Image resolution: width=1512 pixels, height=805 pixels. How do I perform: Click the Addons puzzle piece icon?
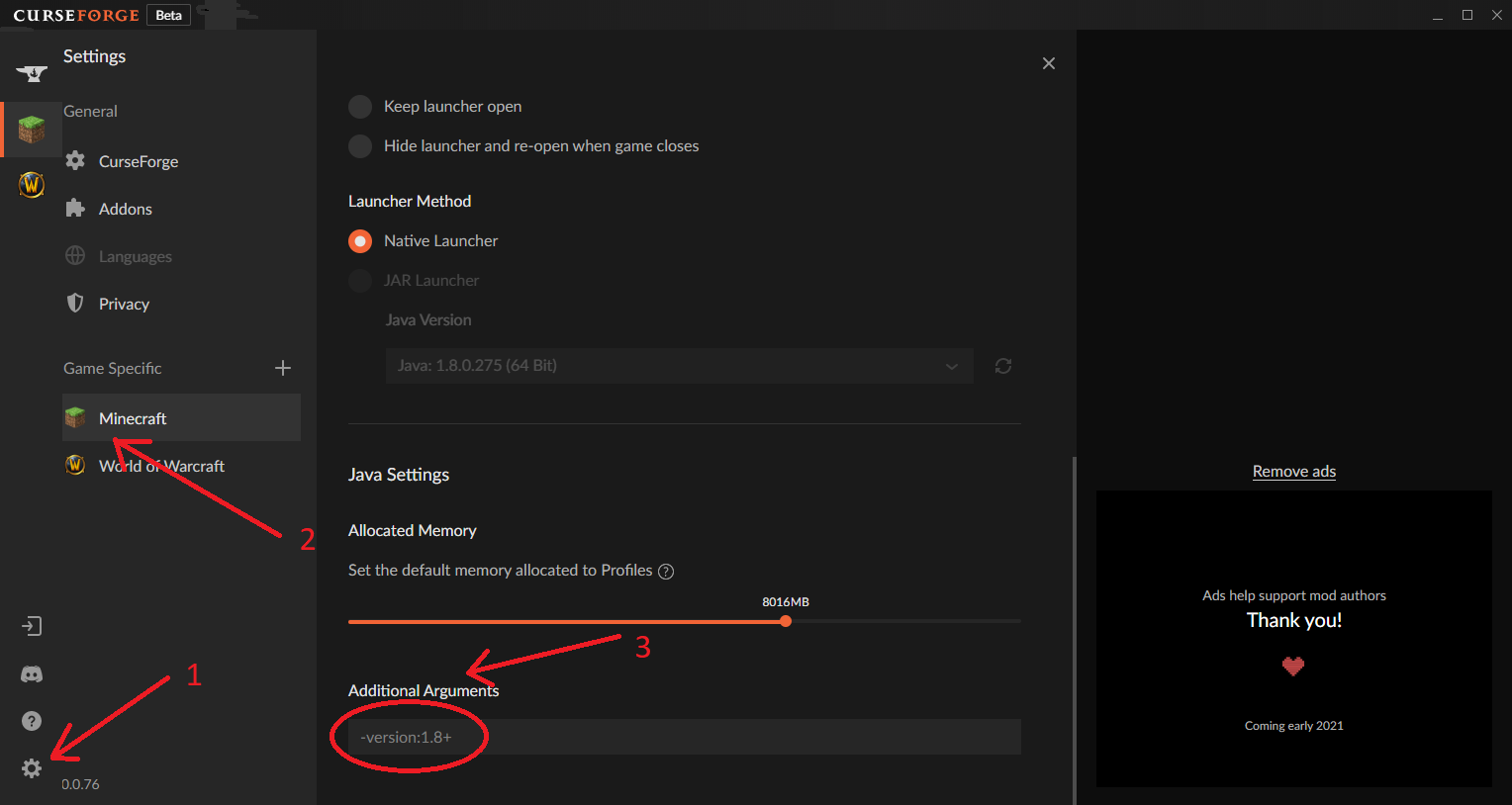click(x=75, y=208)
